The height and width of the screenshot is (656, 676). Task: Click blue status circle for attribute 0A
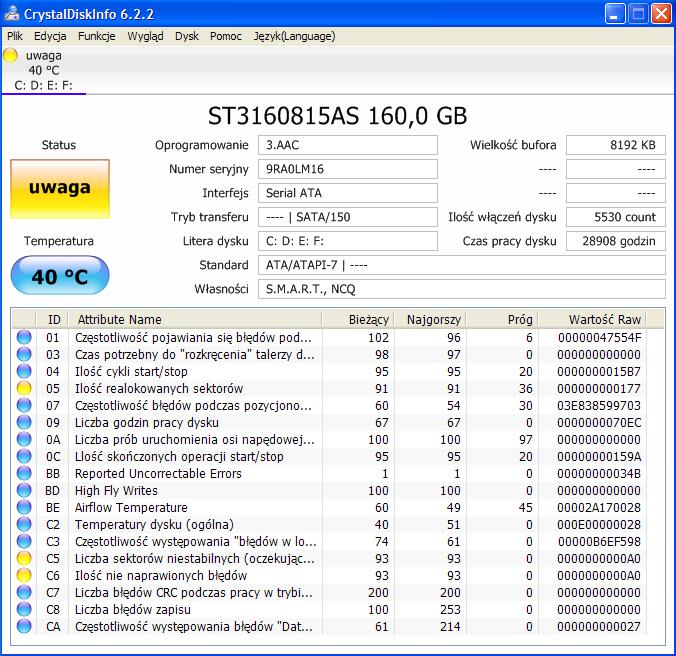click(24, 439)
